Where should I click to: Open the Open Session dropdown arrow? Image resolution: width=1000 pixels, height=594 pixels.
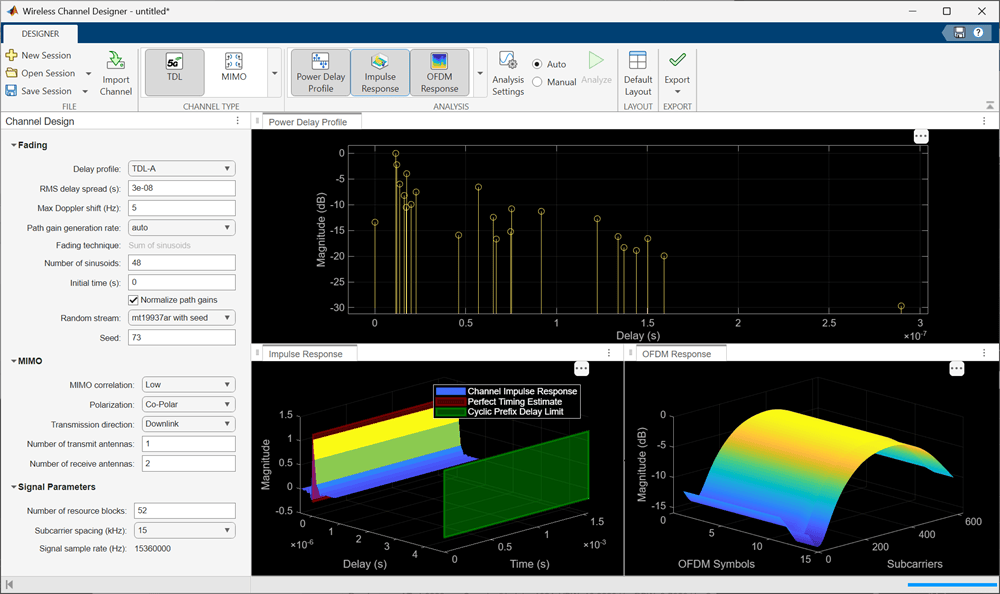89,73
